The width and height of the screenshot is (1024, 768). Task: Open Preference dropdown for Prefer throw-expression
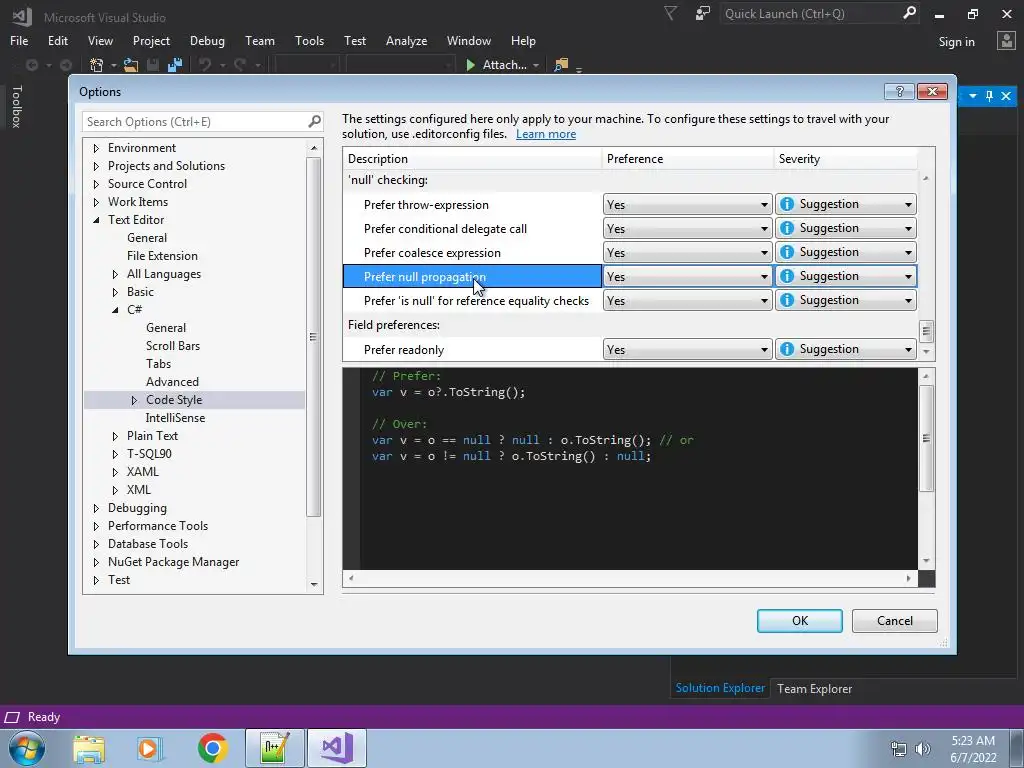(688, 204)
